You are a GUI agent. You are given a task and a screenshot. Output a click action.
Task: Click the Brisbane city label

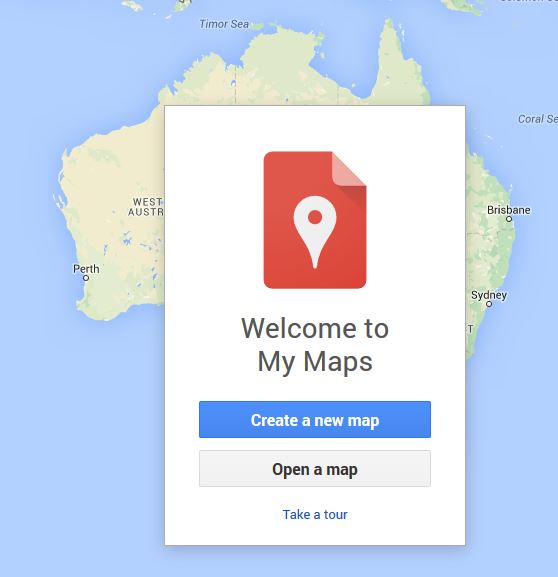pyautogui.click(x=509, y=210)
